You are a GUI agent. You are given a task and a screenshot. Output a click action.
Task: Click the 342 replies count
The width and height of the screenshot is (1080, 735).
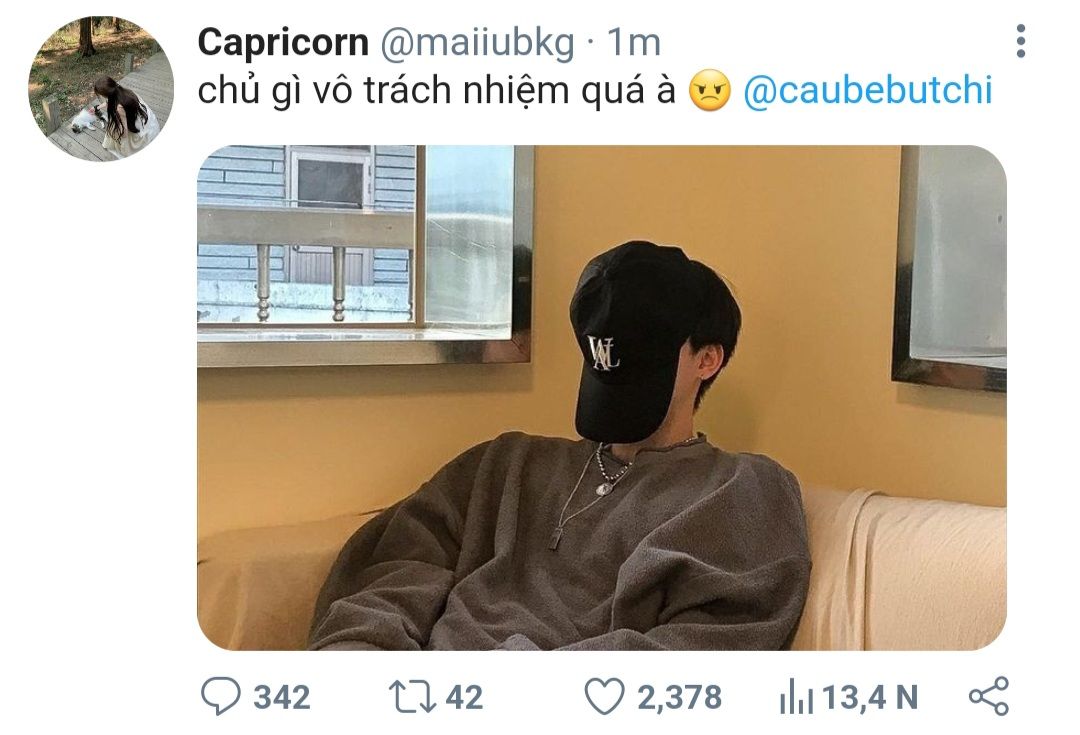[x=282, y=697]
